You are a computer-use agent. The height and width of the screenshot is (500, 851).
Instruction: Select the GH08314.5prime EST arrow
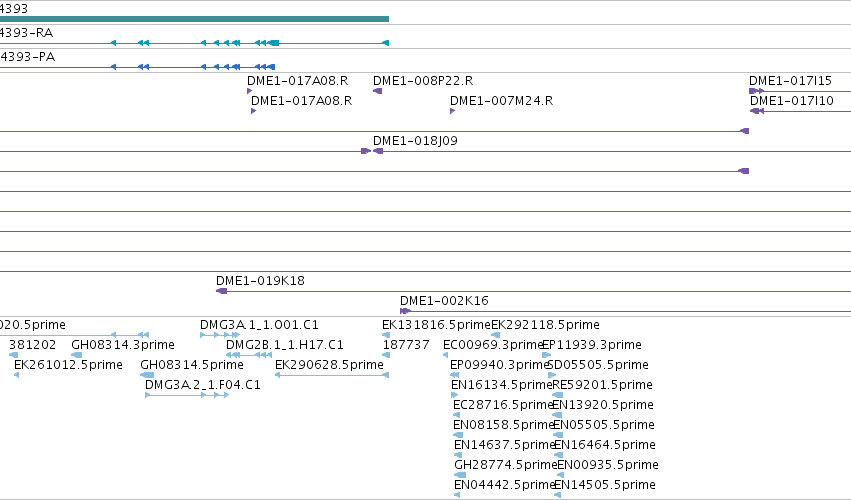tap(147, 375)
